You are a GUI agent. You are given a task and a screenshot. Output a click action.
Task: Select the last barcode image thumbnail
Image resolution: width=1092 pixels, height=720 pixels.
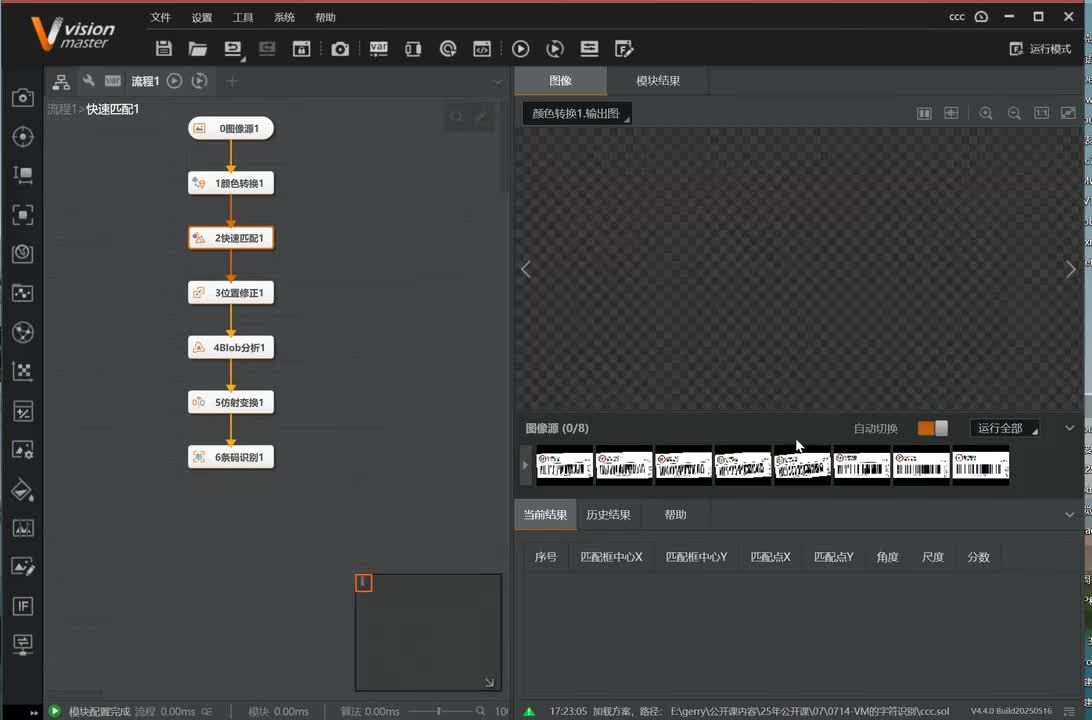pyautogui.click(x=981, y=465)
